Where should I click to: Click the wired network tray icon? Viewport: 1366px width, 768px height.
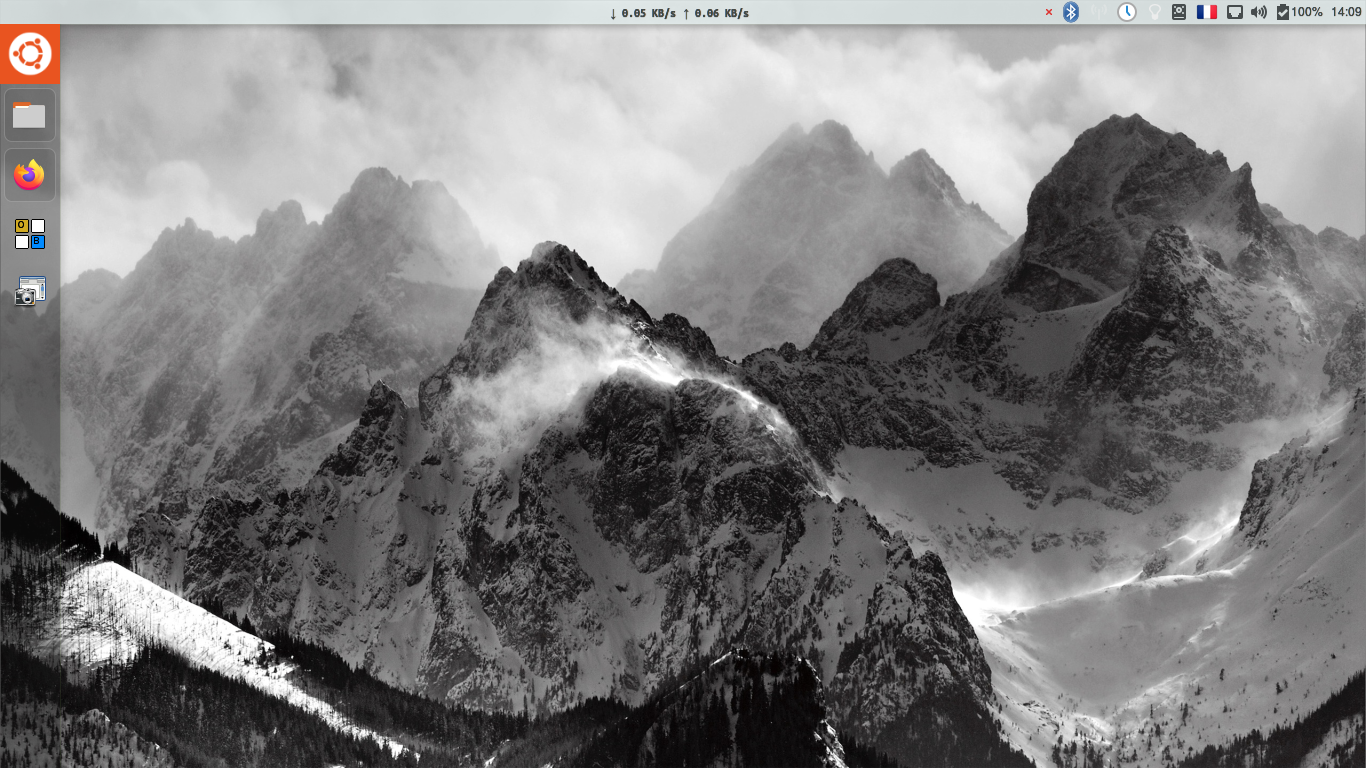pyautogui.click(x=1235, y=12)
